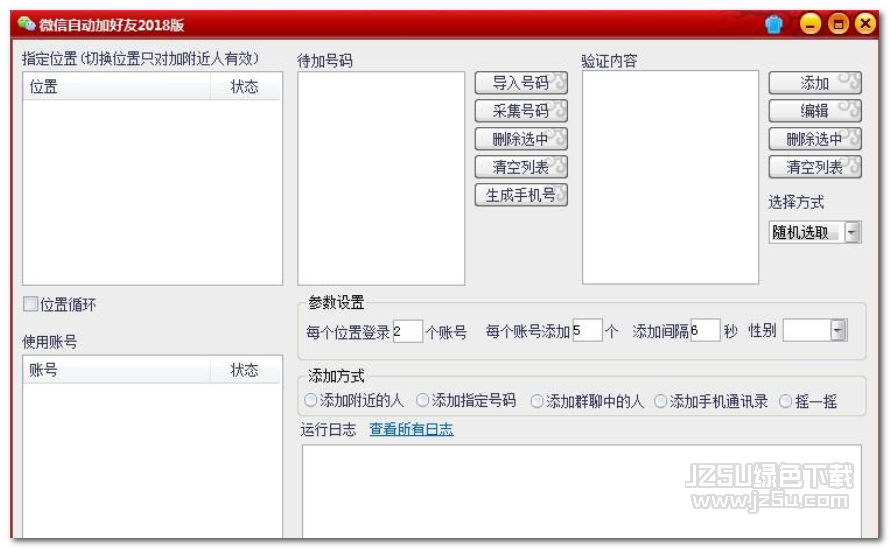Enable the 位置循环 checkbox
890x549 pixels.
click(31, 305)
